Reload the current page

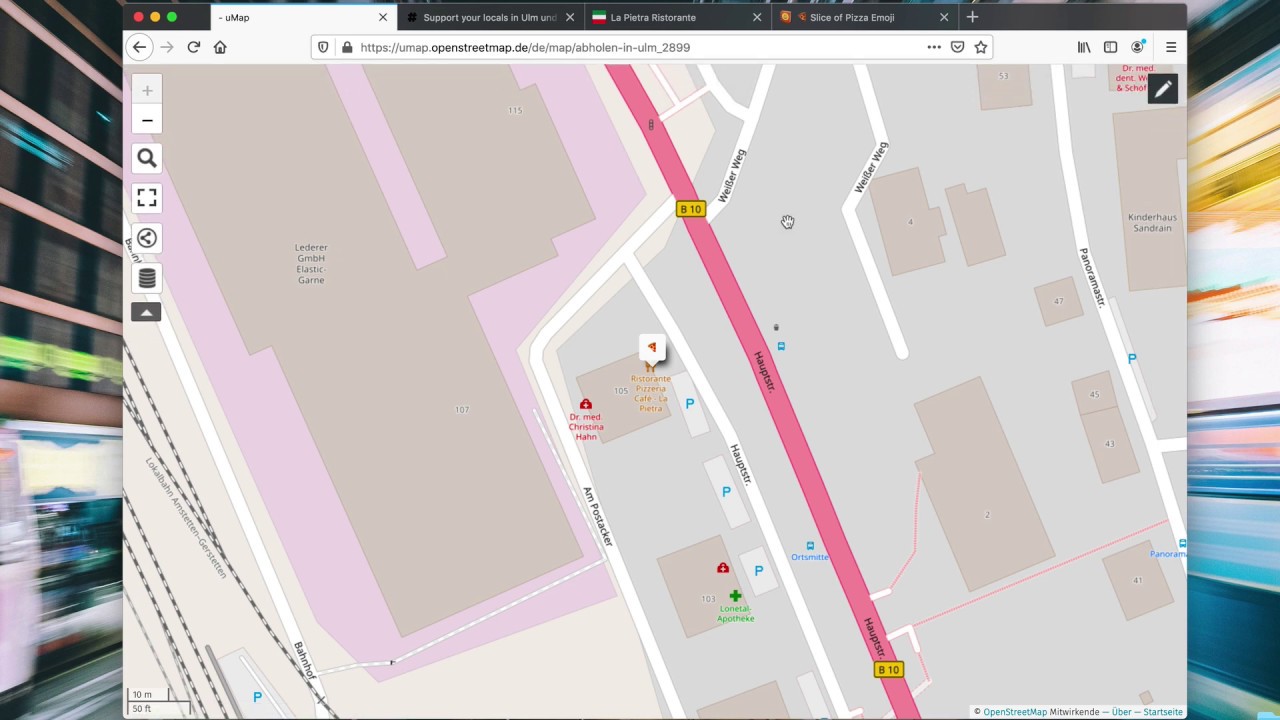[194, 47]
